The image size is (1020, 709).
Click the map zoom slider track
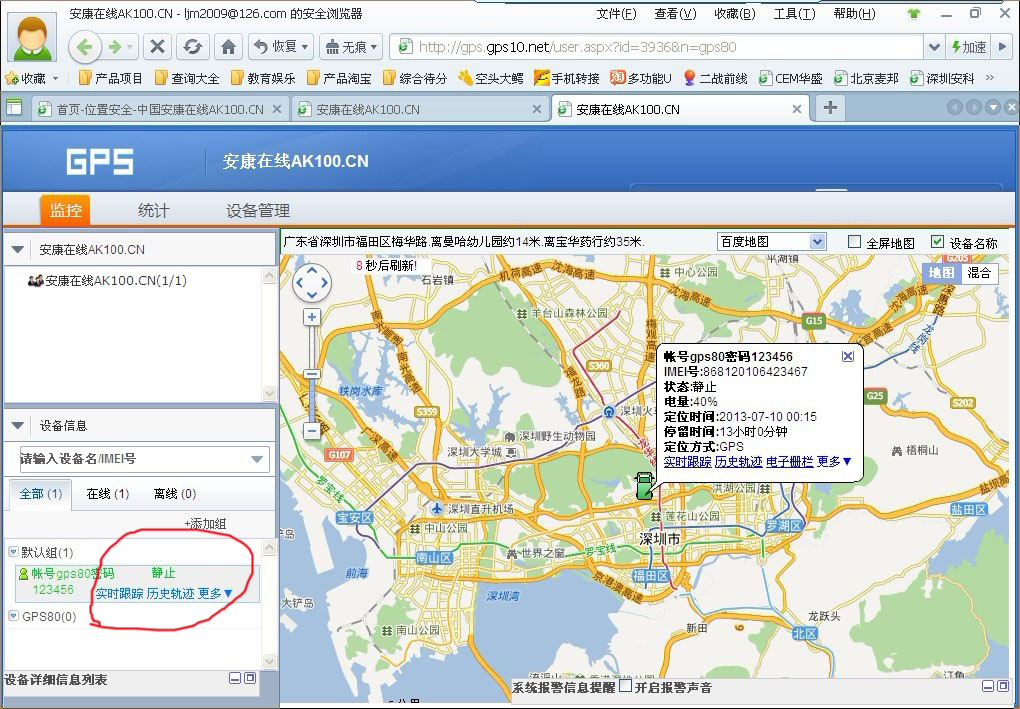[x=312, y=374]
